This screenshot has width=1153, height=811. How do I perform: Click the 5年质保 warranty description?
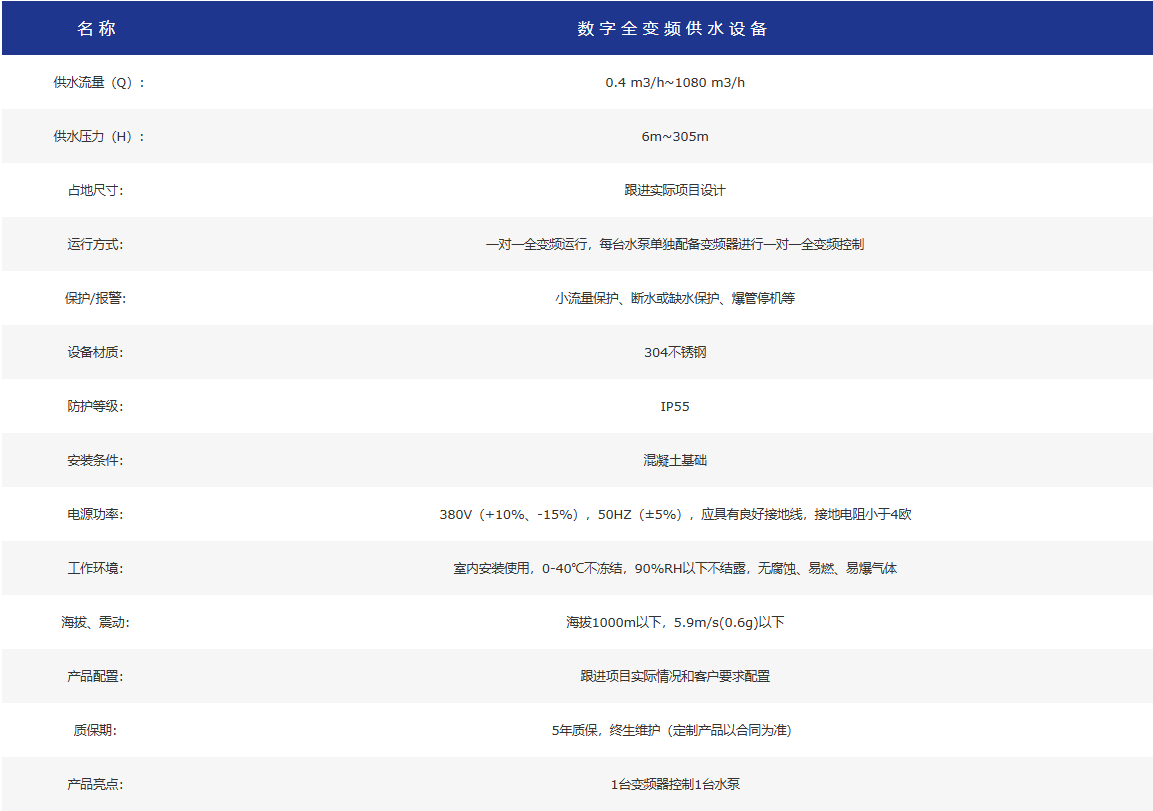pyautogui.click(x=675, y=730)
